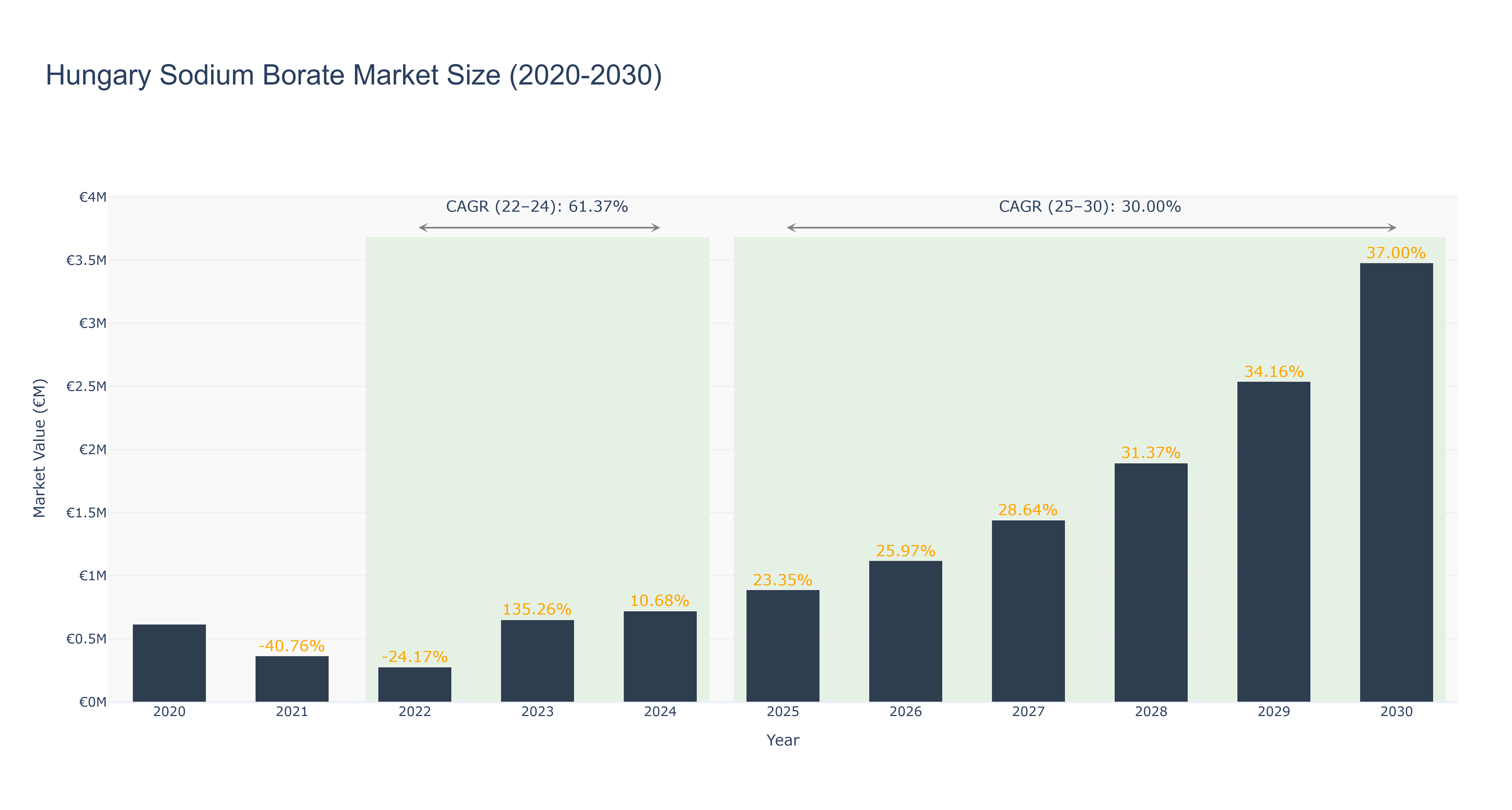Click the 'Year' x-axis title
The width and height of the screenshot is (1512, 810).
pyautogui.click(x=782, y=740)
